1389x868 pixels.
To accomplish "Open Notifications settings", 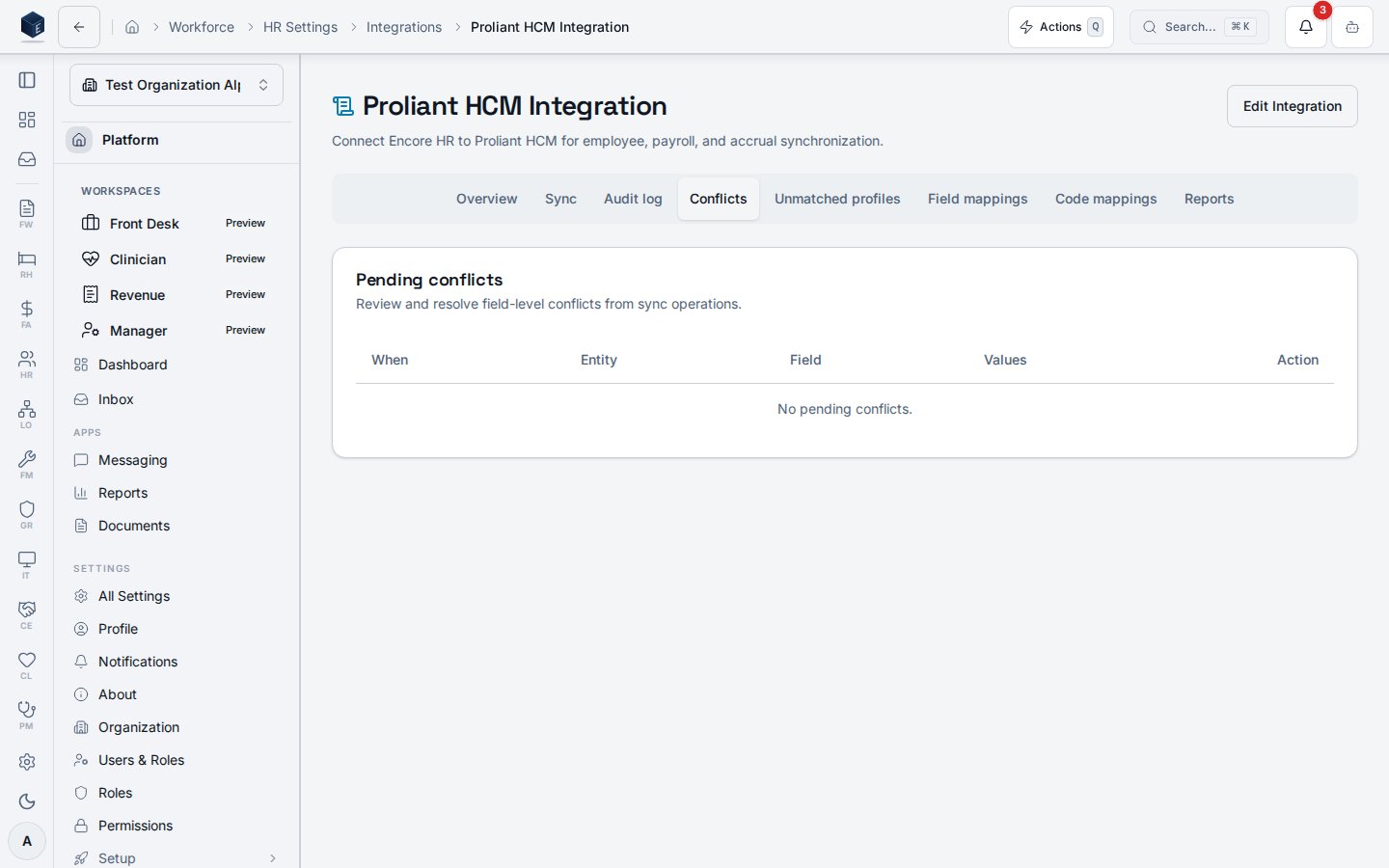I will point(177,662).
